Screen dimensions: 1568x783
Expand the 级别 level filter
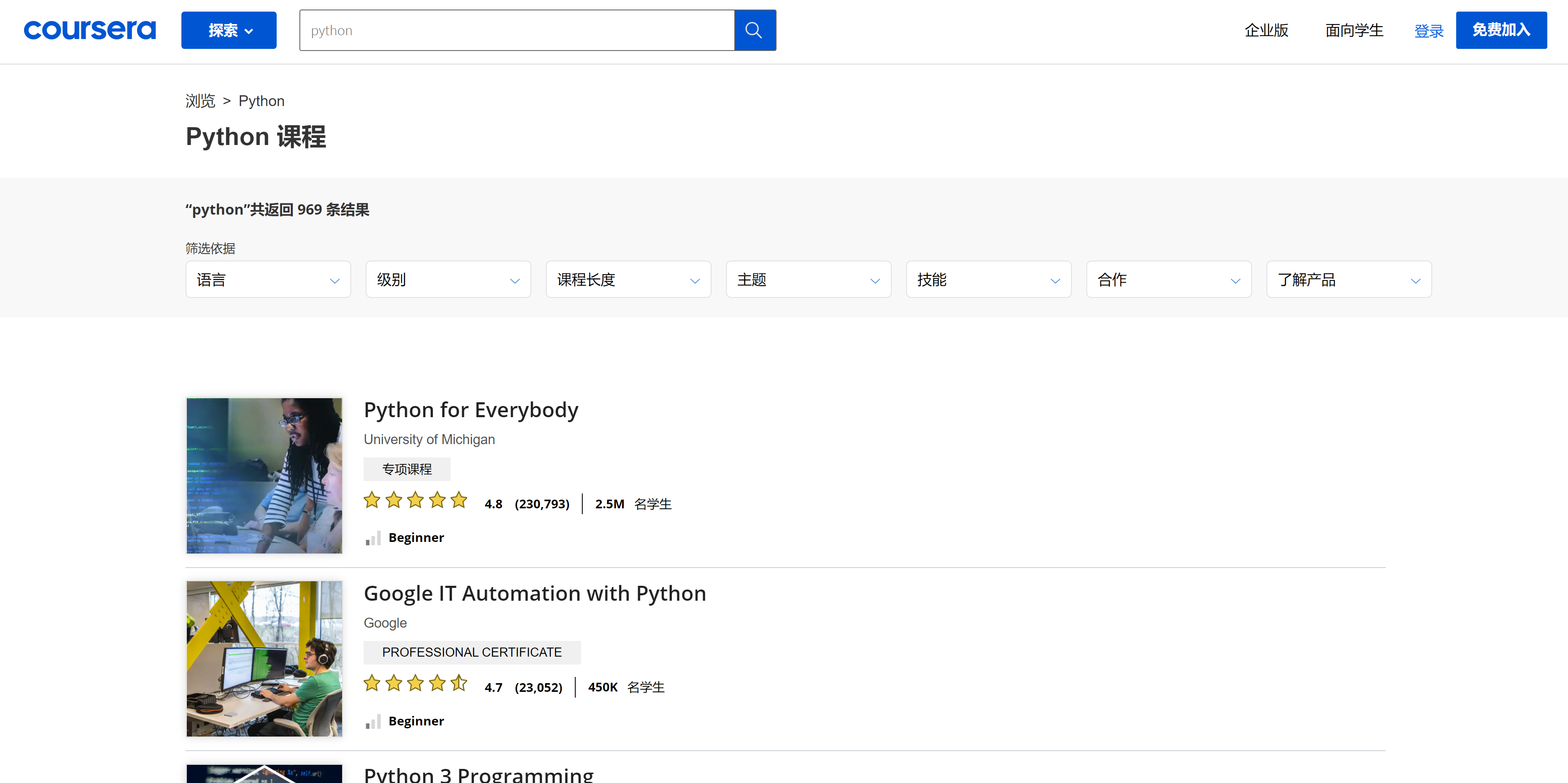[448, 280]
